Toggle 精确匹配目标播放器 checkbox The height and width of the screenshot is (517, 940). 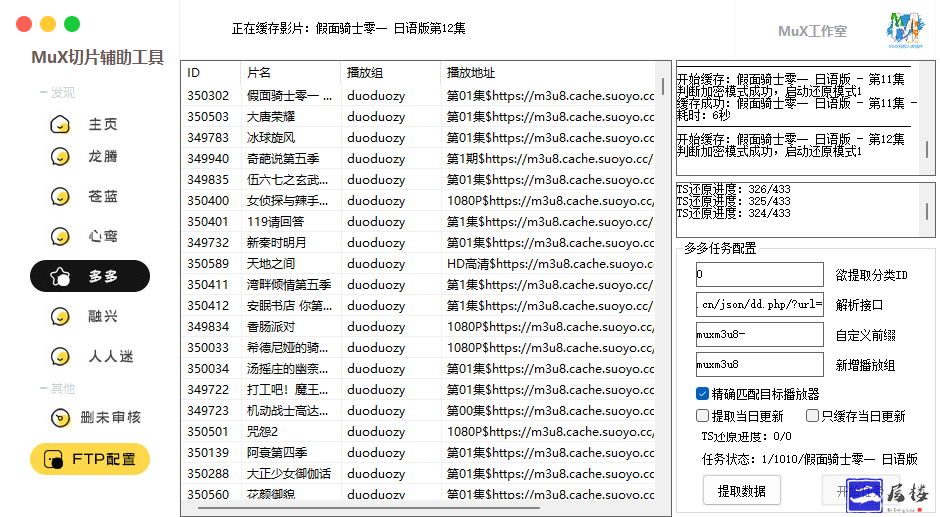click(x=703, y=394)
